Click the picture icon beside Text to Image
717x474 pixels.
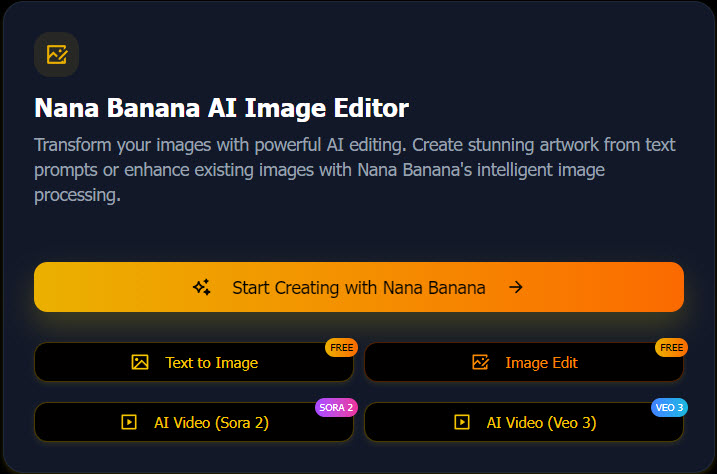pyautogui.click(x=140, y=362)
